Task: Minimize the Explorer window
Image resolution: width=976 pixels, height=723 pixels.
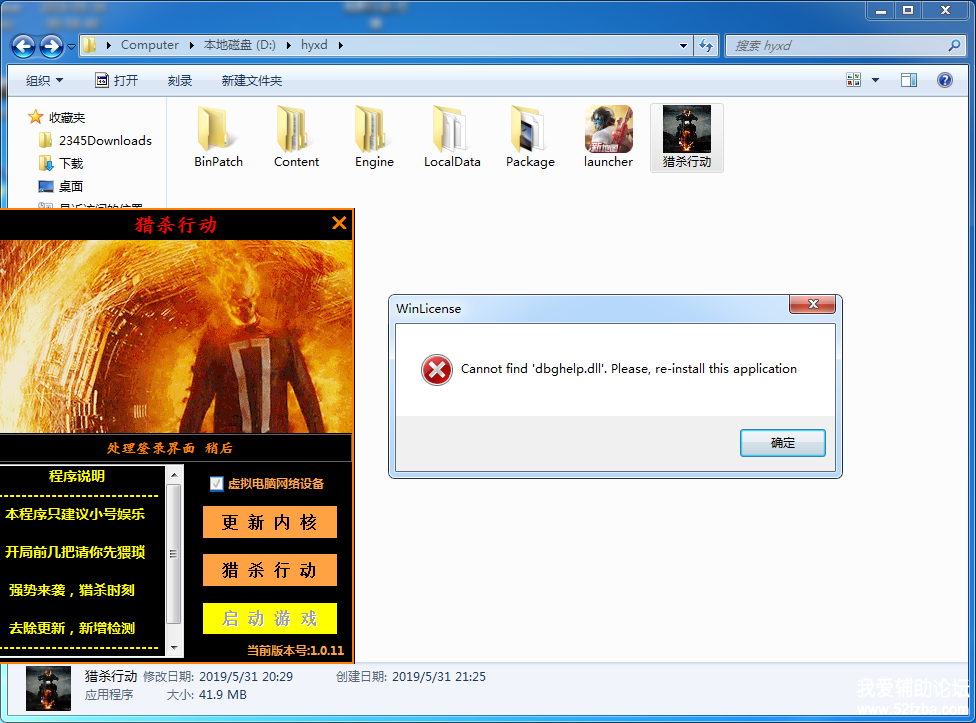Action: (881, 10)
